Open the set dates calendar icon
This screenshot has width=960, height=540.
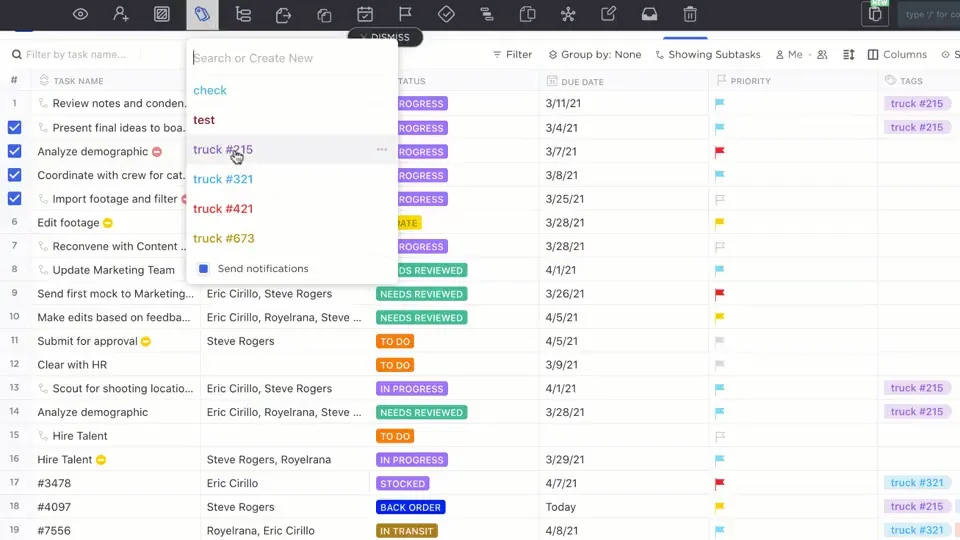tap(365, 14)
